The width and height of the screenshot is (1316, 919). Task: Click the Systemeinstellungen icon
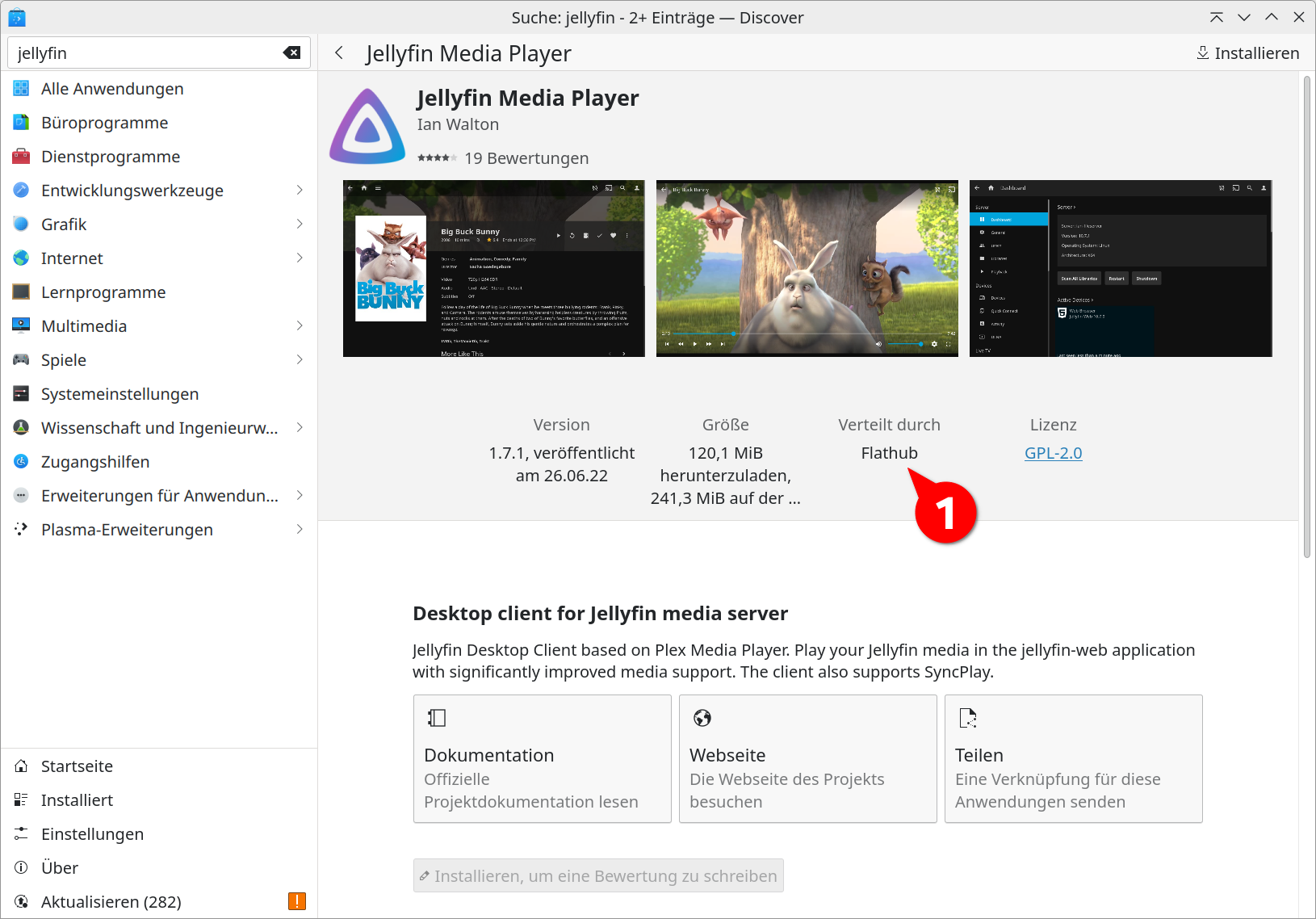coord(21,394)
